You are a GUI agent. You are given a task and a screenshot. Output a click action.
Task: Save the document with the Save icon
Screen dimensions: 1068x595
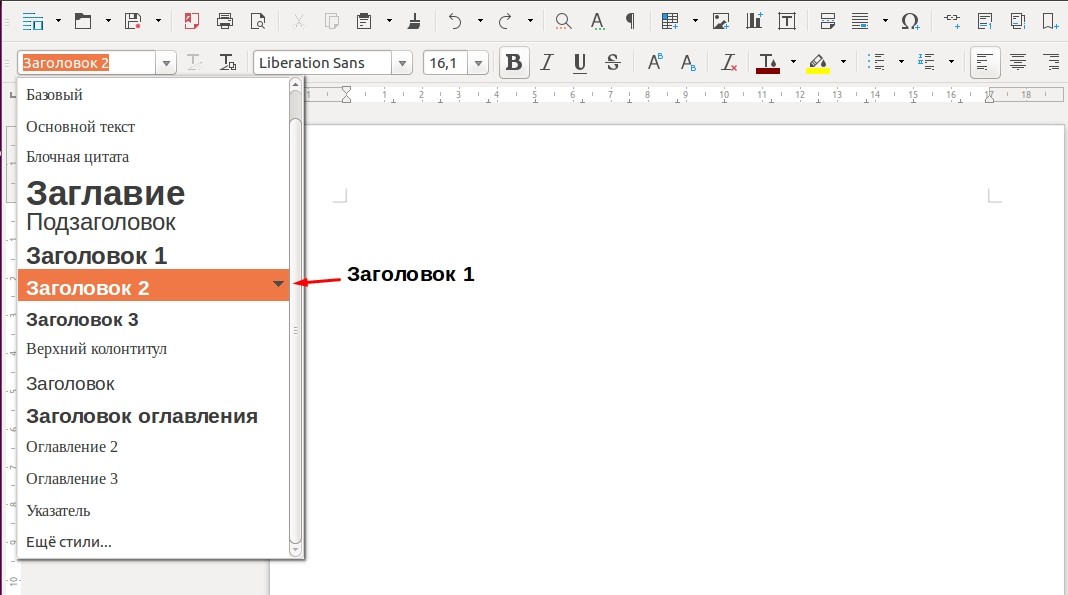coord(133,21)
